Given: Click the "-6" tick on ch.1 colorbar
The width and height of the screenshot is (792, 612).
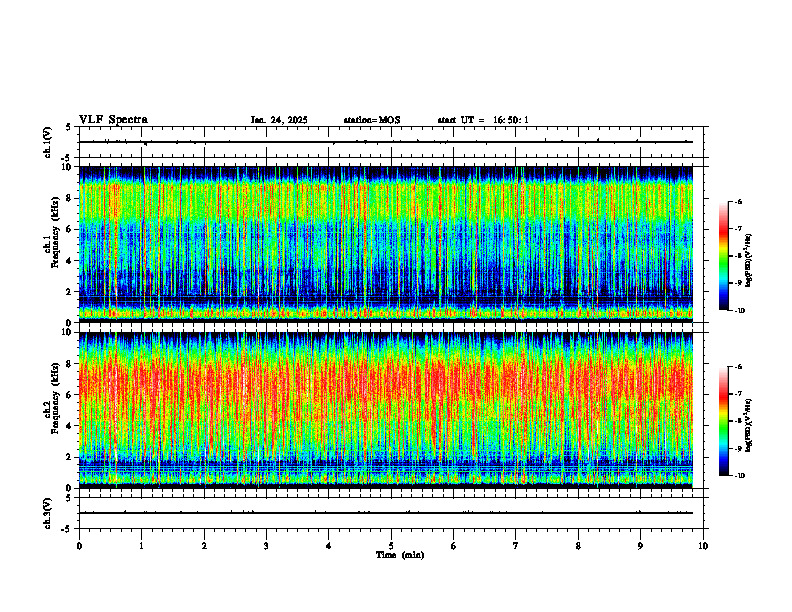Looking at the screenshot, I should click(738, 202).
